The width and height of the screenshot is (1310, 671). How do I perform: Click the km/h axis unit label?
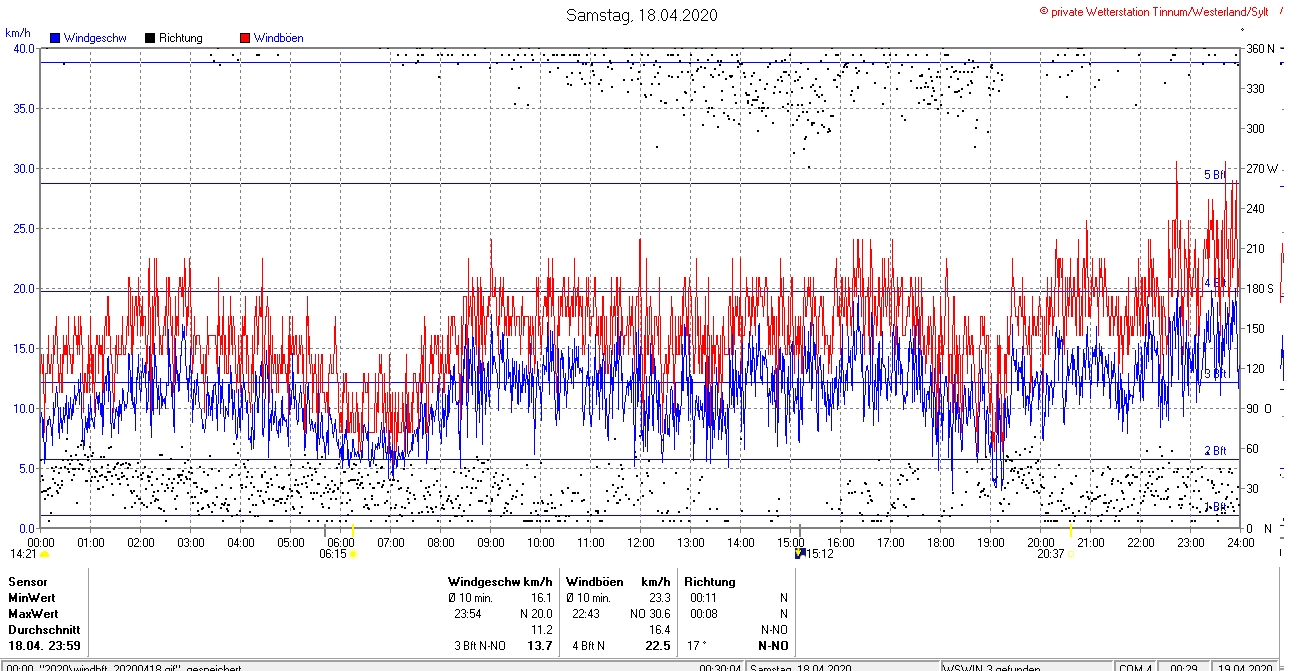18,33
